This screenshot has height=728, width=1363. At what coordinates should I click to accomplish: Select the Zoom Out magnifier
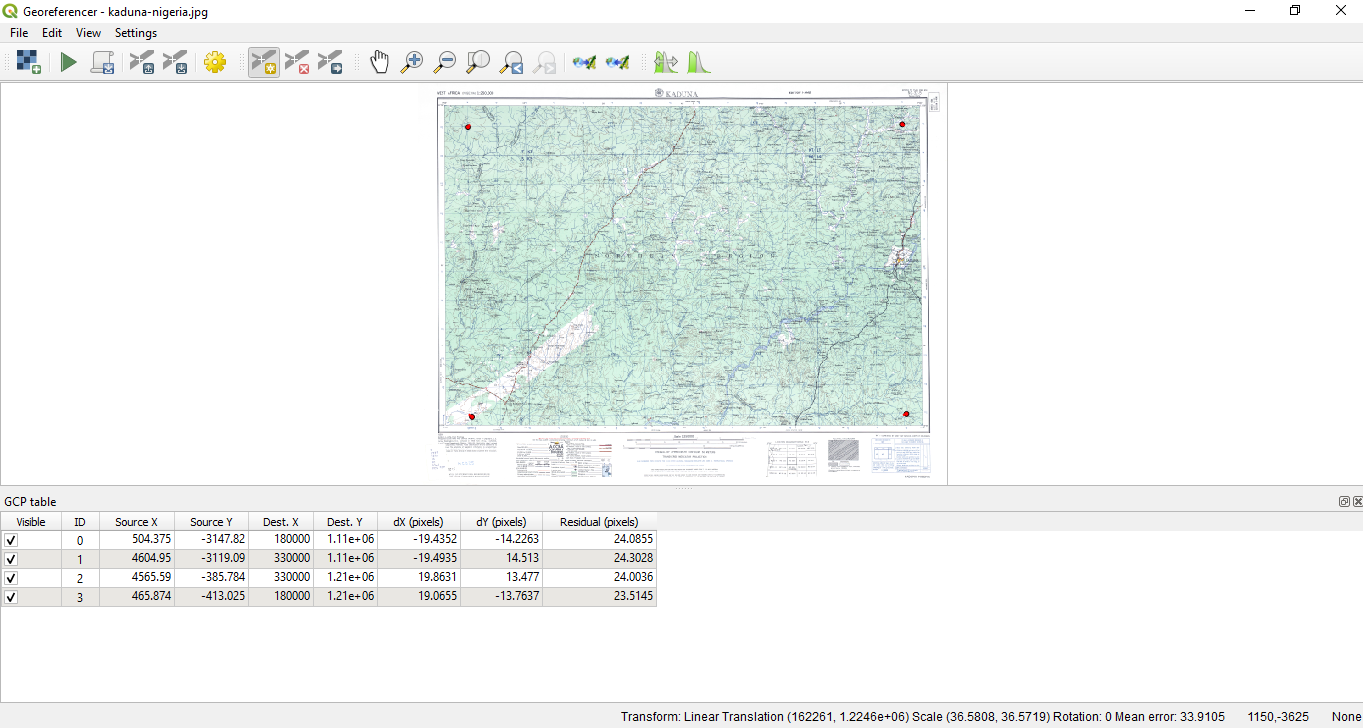point(445,62)
